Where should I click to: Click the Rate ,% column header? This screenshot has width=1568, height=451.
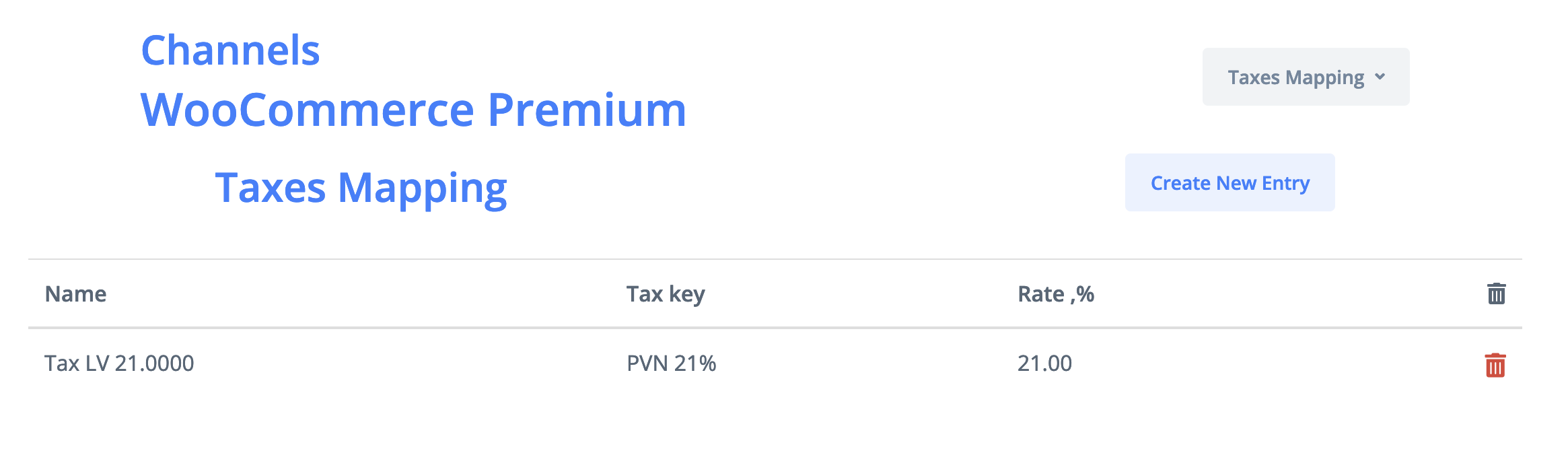(x=1055, y=294)
